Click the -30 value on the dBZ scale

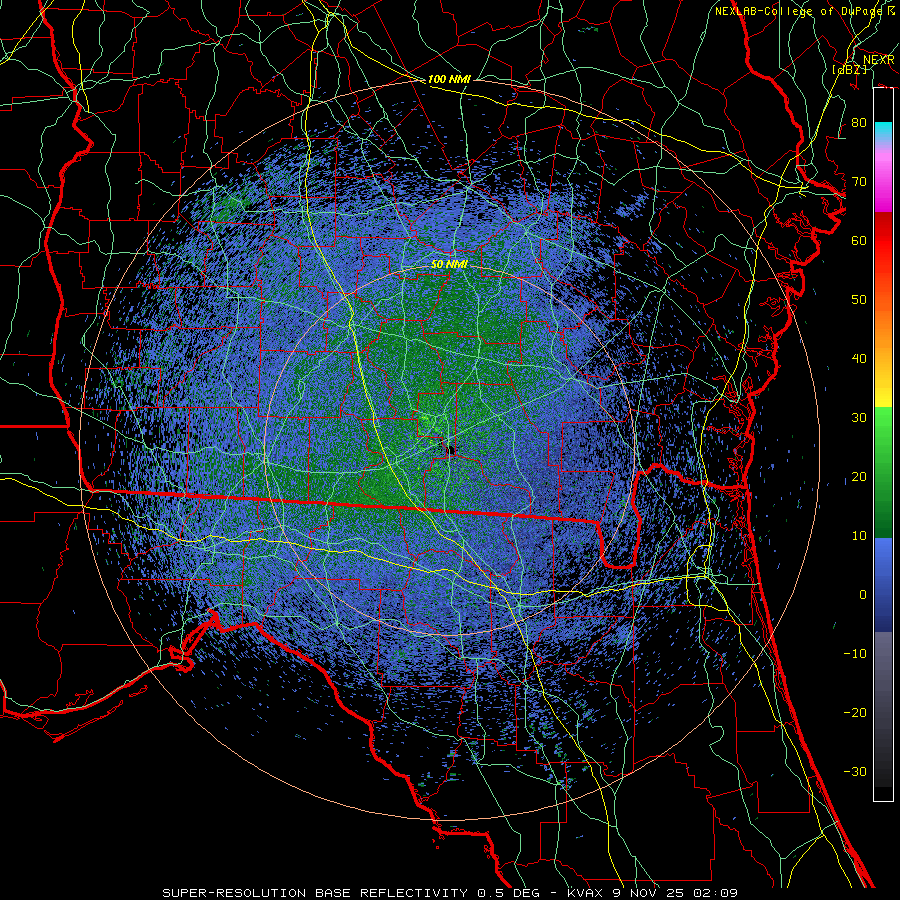pos(855,771)
